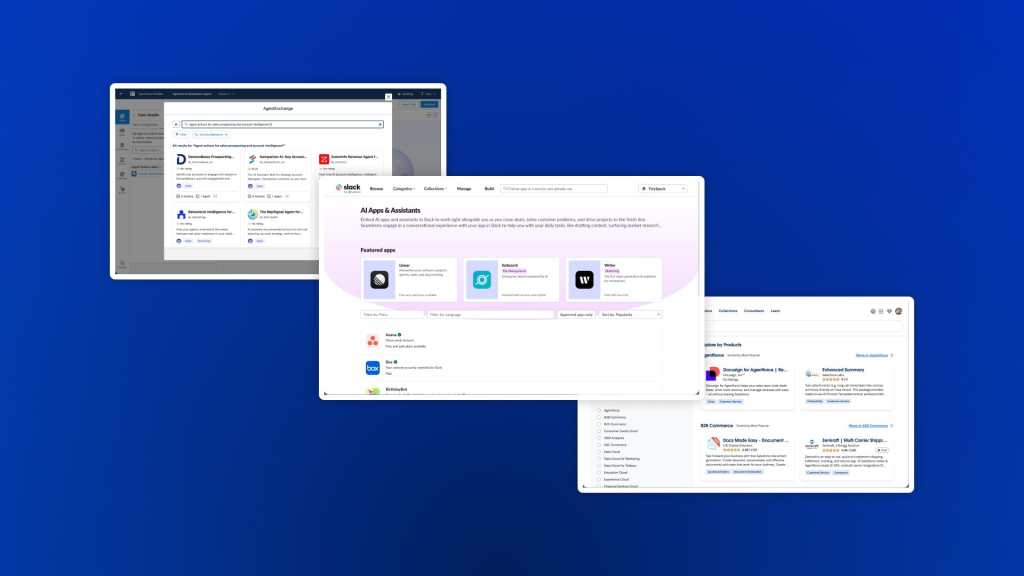Check the Agentforce product filter checkbox

click(x=598, y=410)
